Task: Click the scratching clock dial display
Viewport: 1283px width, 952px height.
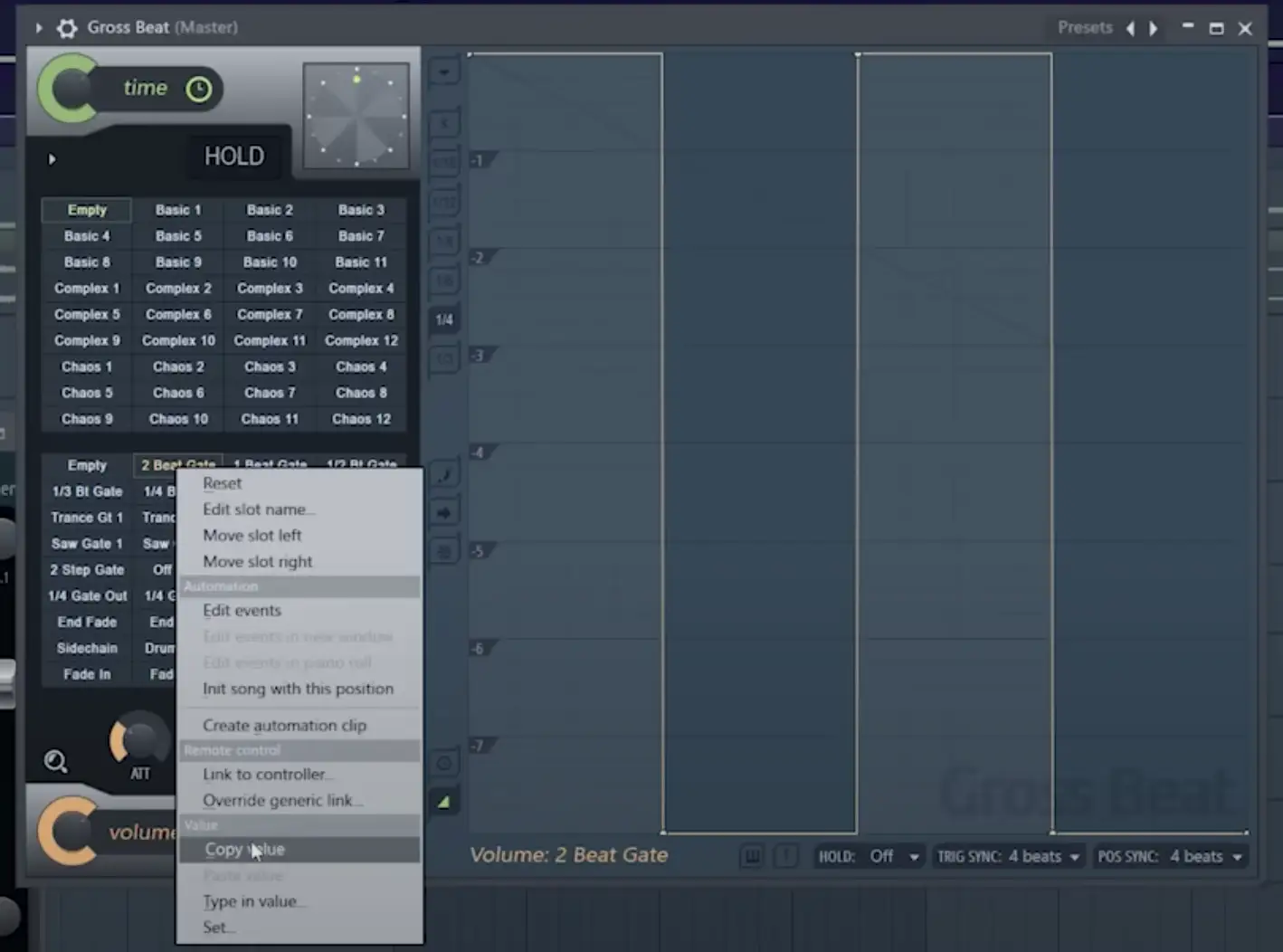Action: 356,116
